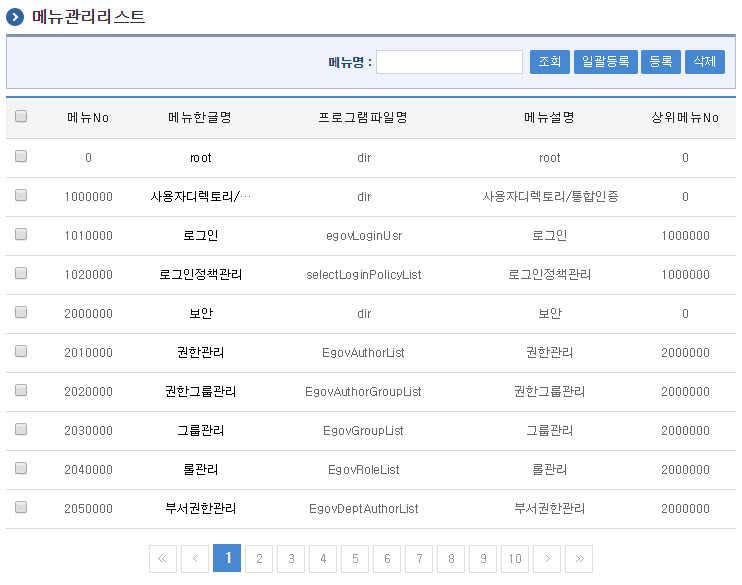The image size is (742, 585).
Task: Focus the 메뉴명 search input field
Action: [449, 62]
